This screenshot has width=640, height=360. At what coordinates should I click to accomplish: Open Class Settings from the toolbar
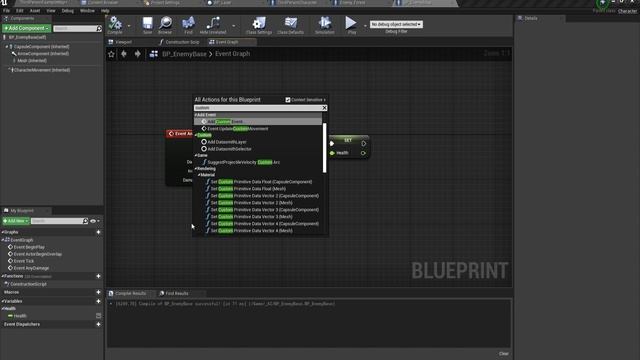pyautogui.click(x=259, y=24)
